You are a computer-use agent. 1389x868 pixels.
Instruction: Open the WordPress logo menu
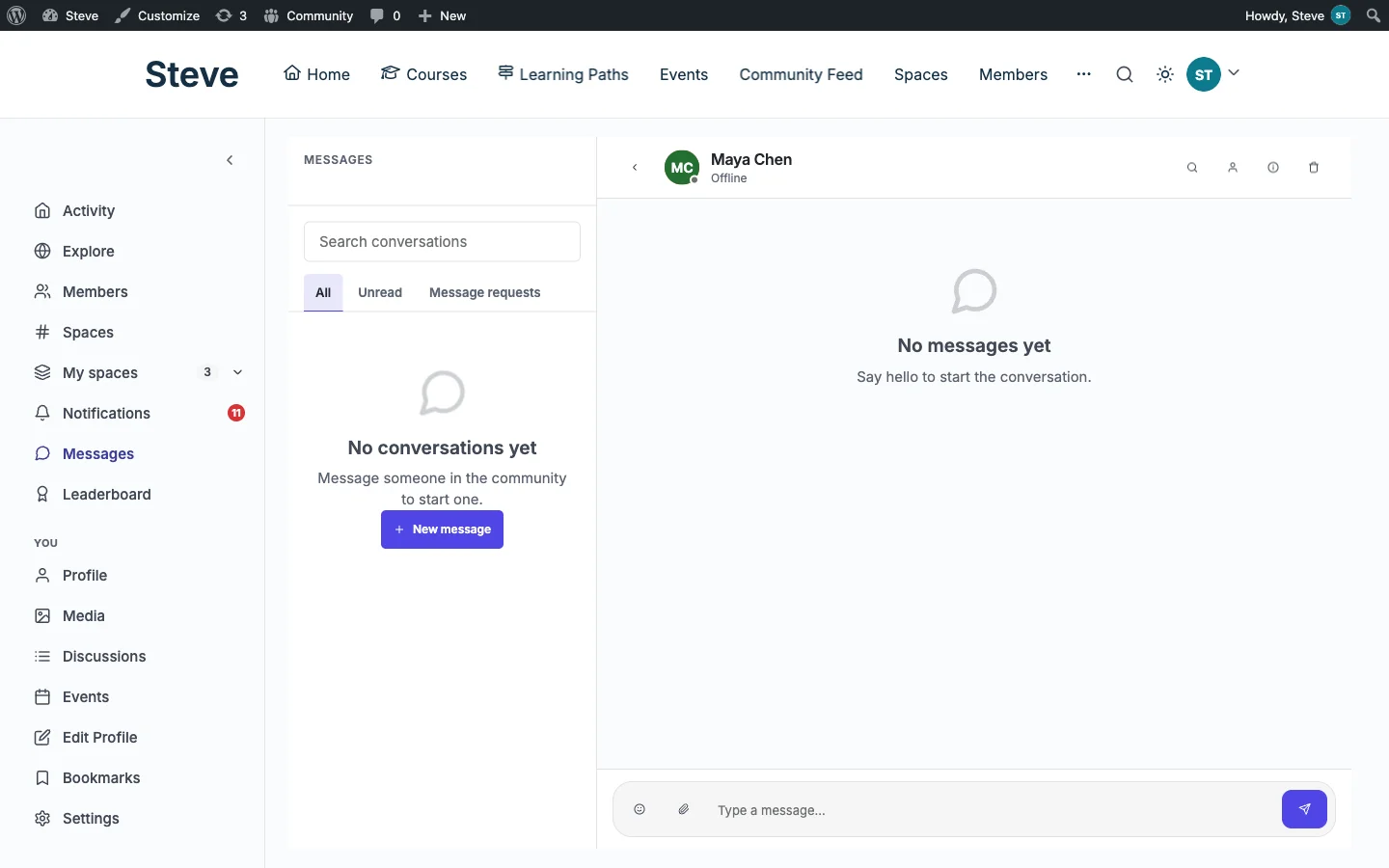coord(16,15)
